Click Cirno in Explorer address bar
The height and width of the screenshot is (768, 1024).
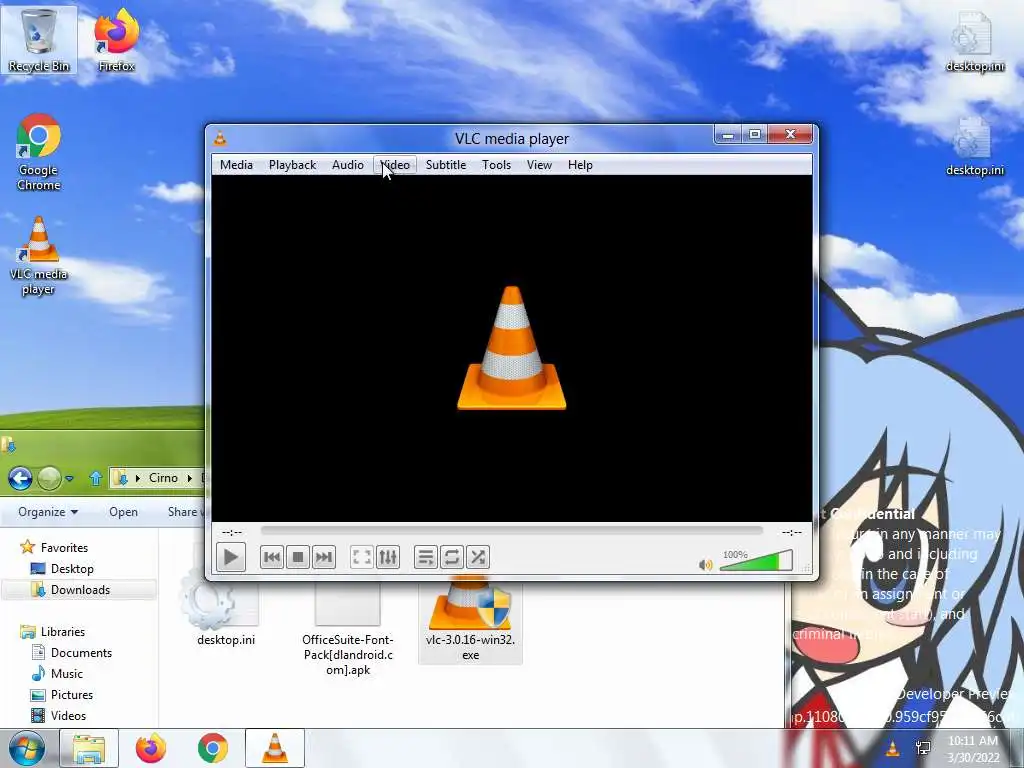click(163, 478)
